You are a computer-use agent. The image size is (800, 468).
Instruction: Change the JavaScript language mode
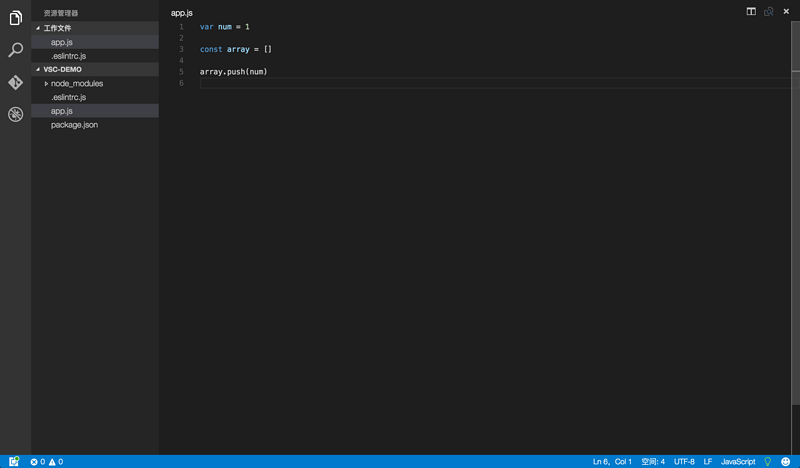tap(738, 462)
